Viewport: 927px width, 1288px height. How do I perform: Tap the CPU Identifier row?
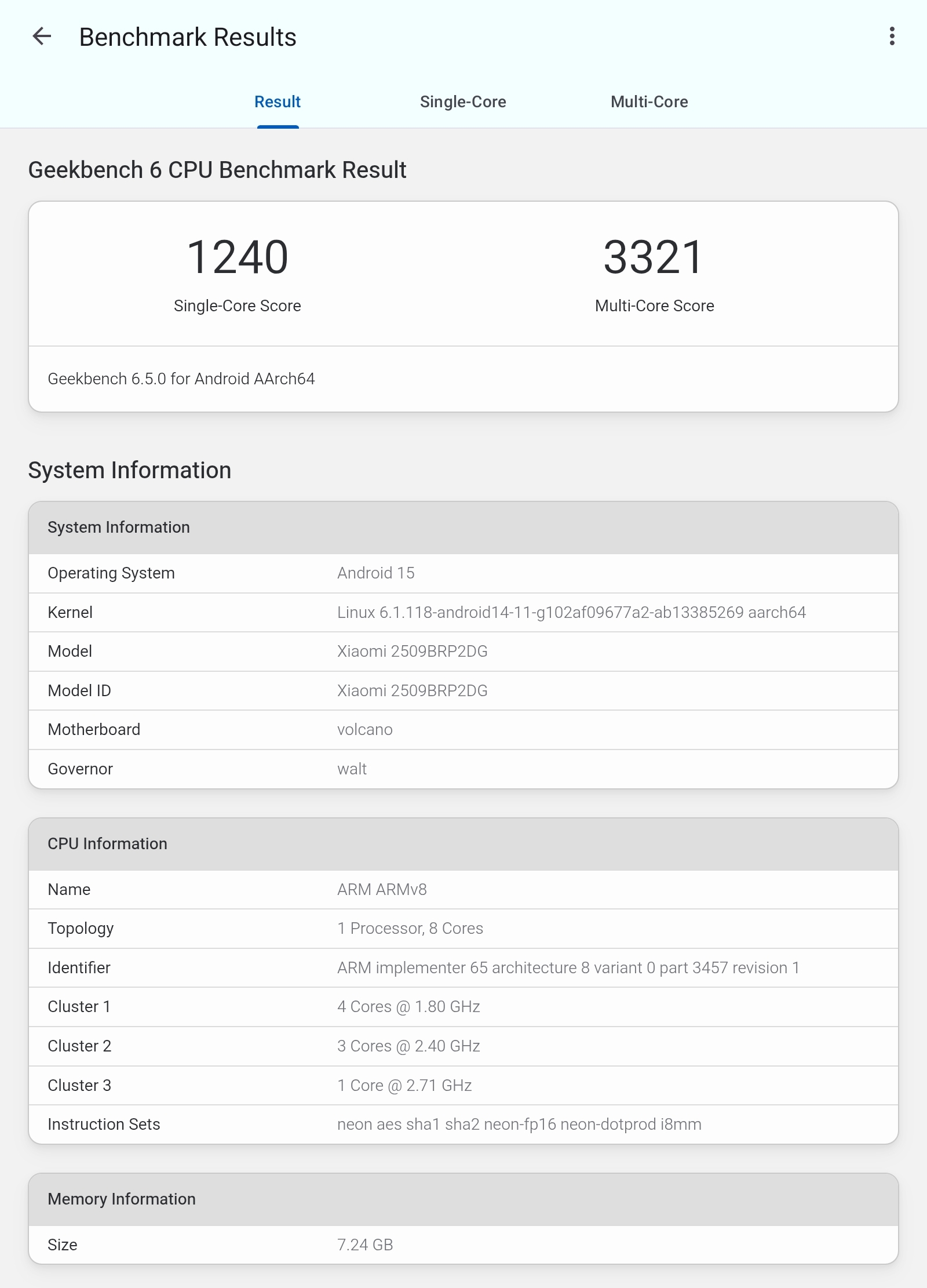tap(462, 968)
